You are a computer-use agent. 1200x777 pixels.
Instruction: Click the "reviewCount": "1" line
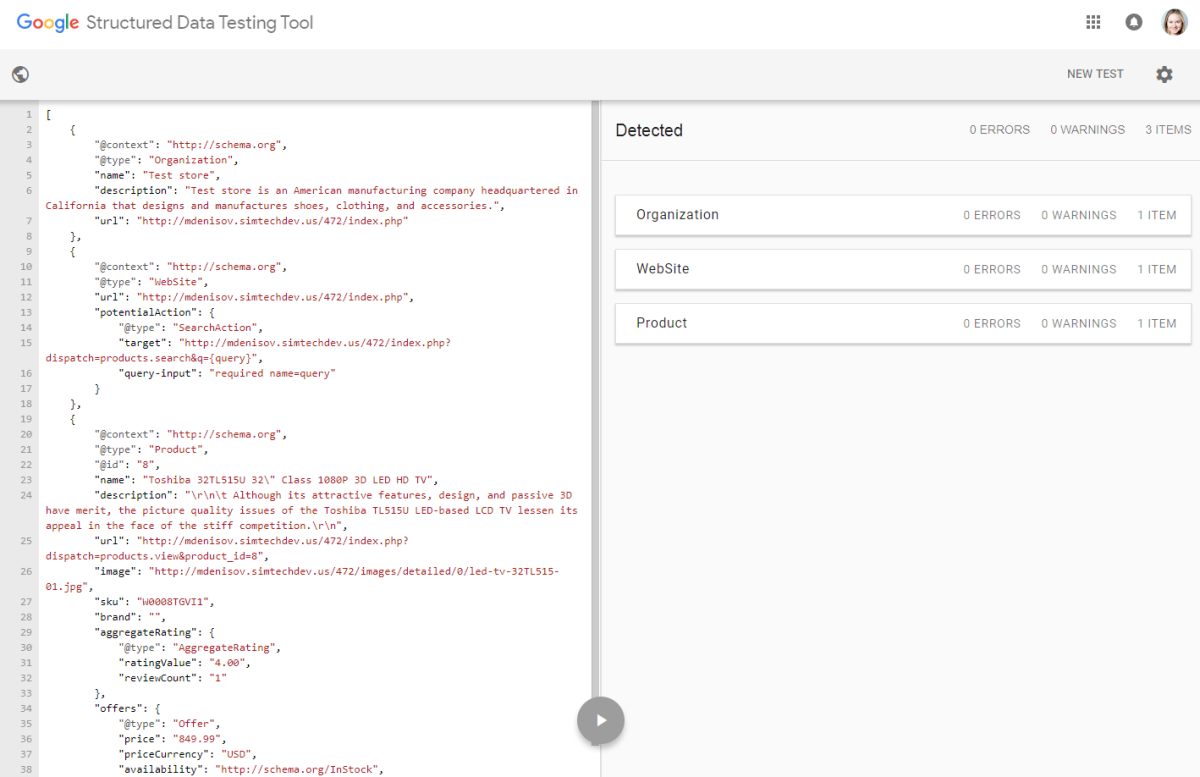click(x=172, y=678)
